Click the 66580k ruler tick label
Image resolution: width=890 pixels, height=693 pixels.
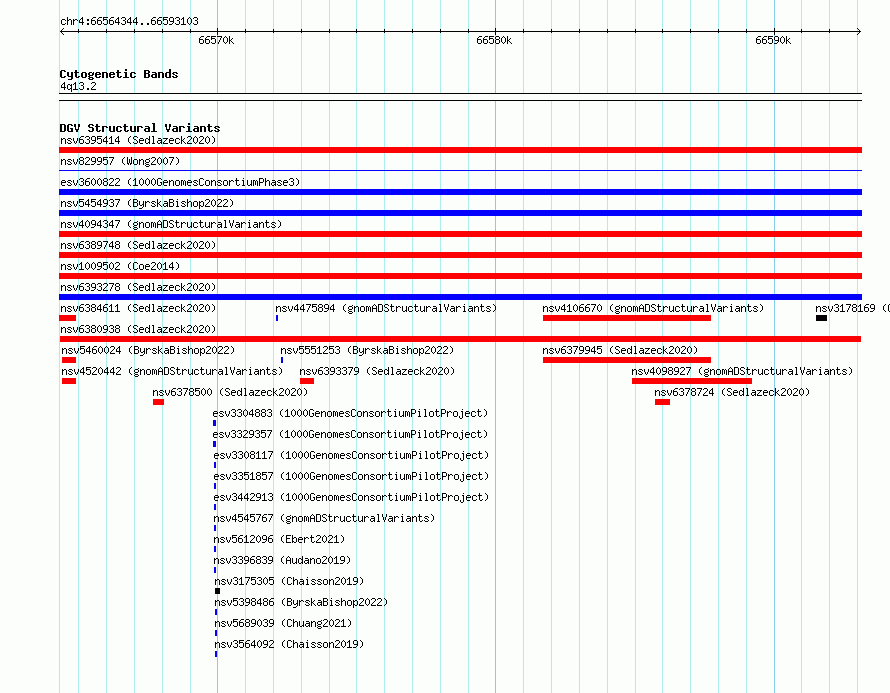coord(494,40)
